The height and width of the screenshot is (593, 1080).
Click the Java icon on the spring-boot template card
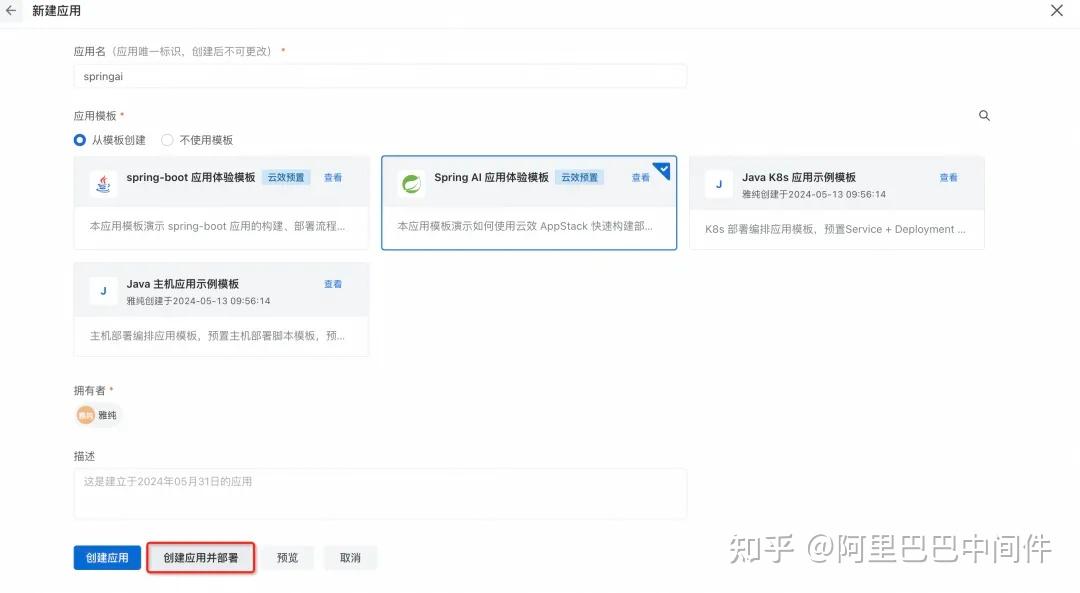coord(103,184)
